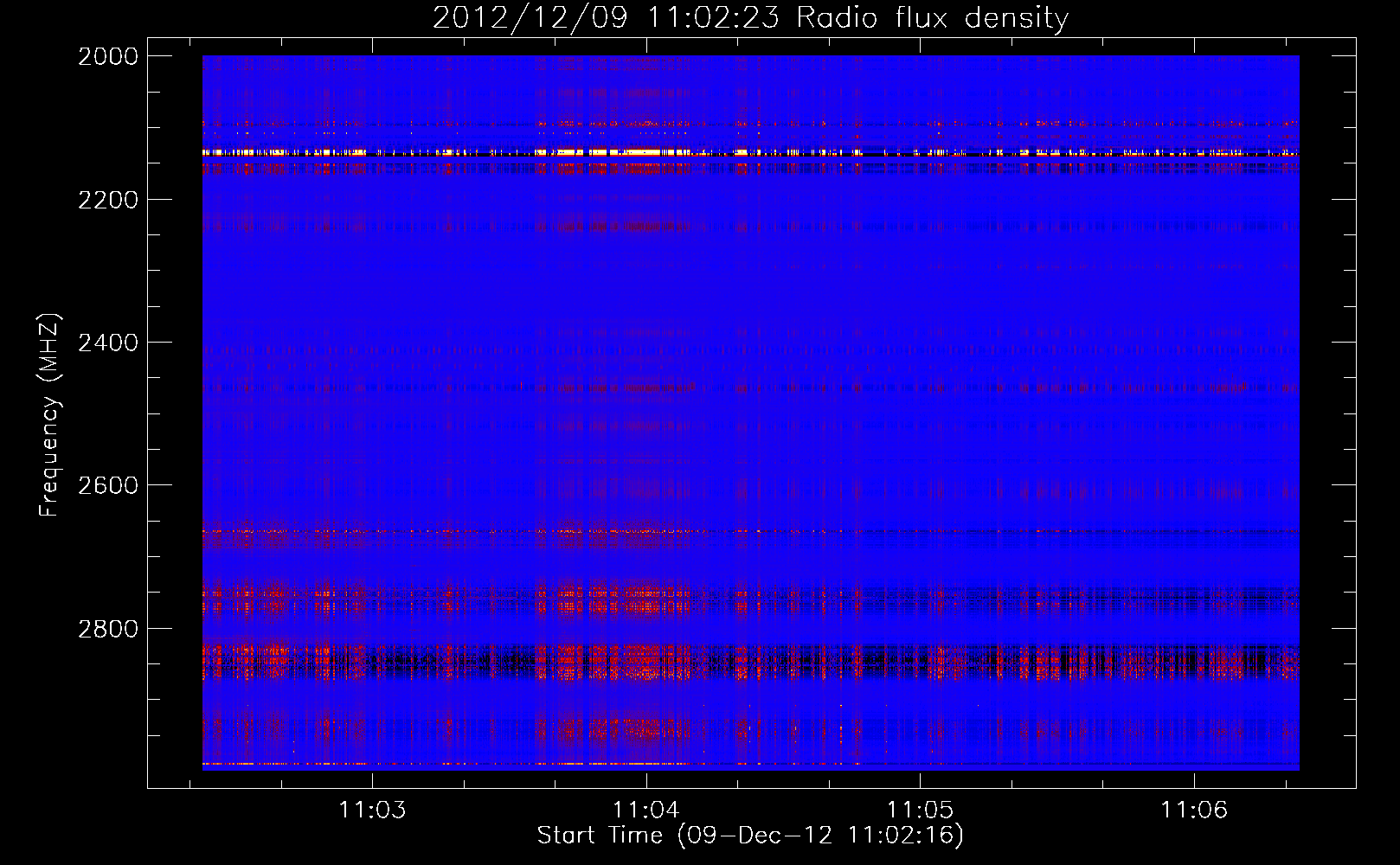1400x865 pixels.
Task: Click the 11:03 time axis label
Action: (x=372, y=810)
